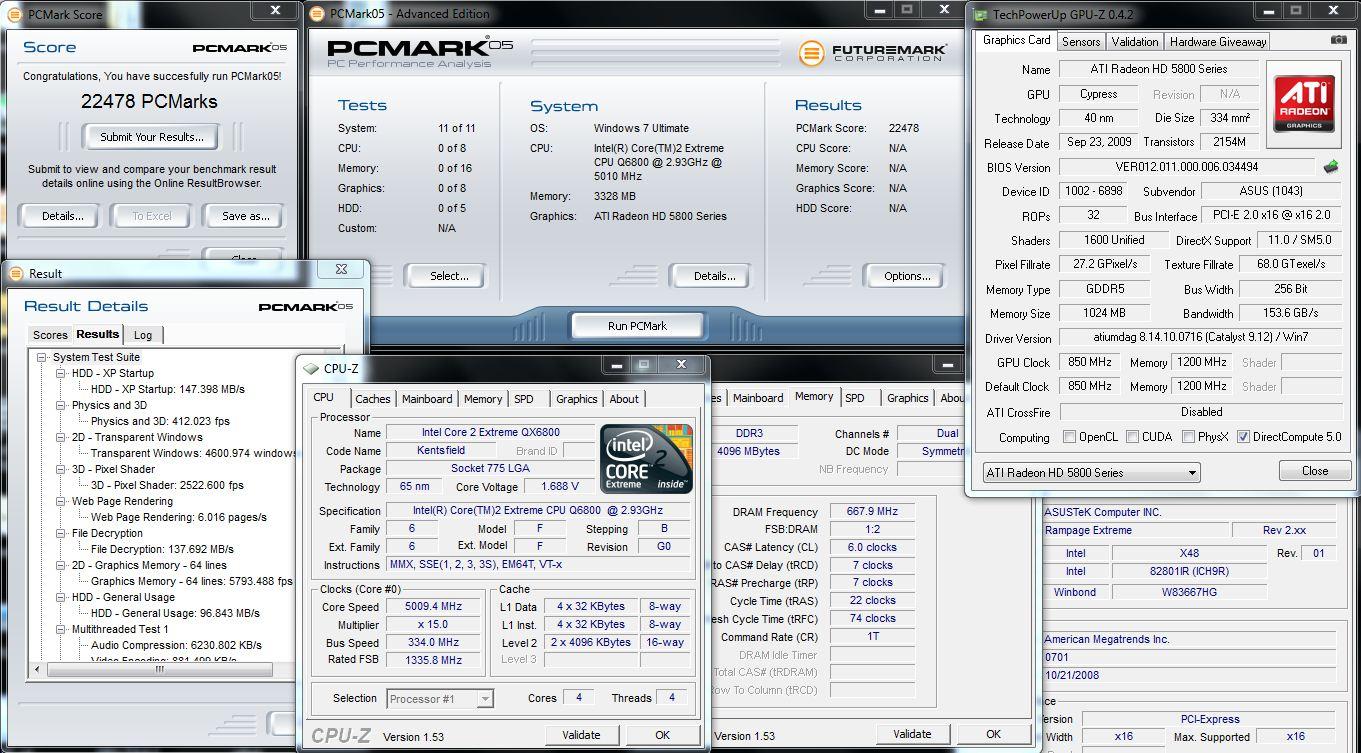1361x753 pixels.
Task: Click the PCMark05 Advanced Edition title icon
Action: (x=317, y=14)
